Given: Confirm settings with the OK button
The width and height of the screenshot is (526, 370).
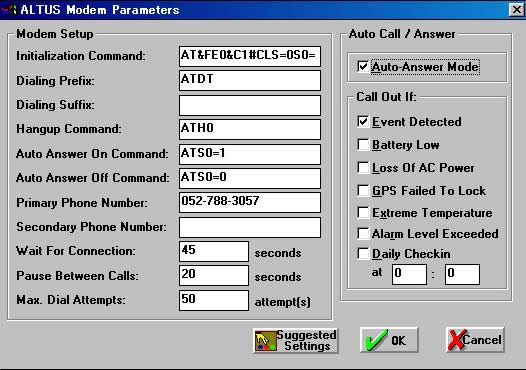Looking at the screenshot, I should pos(389,340).
